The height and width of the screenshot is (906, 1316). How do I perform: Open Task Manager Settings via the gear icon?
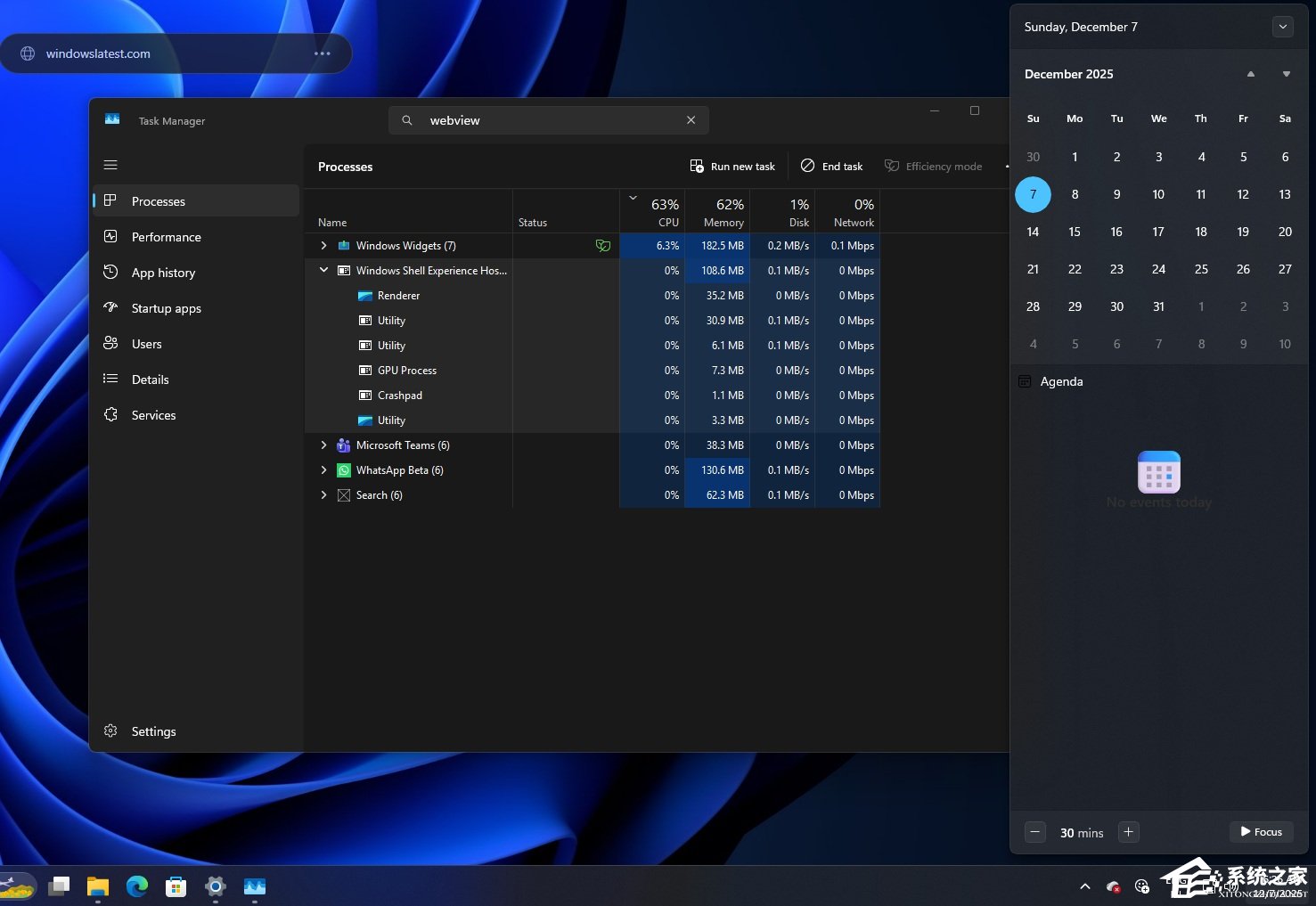click(x=110, y=731)
